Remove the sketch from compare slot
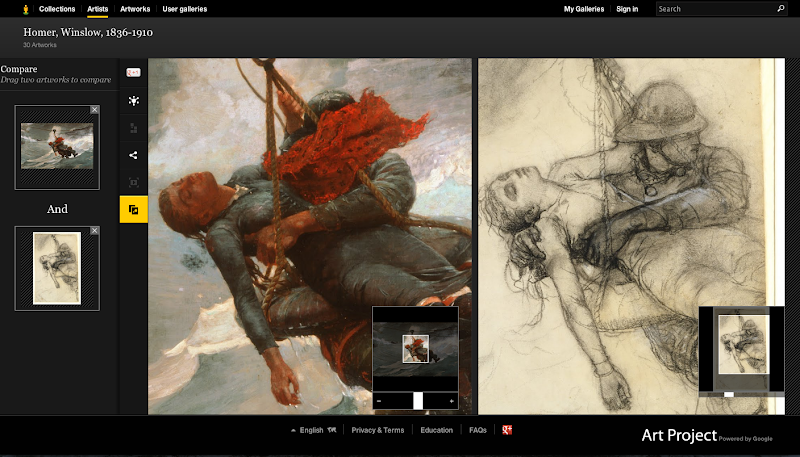This screenshot has height=457, width=800. 94,231
